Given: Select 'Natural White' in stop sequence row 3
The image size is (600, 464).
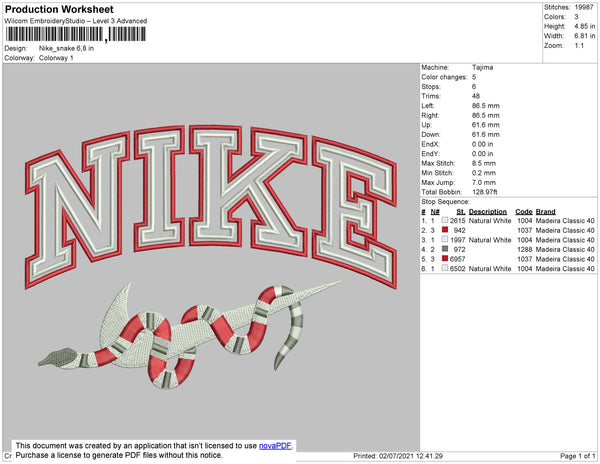Looking at the screenshot, I should pos(490,240).
